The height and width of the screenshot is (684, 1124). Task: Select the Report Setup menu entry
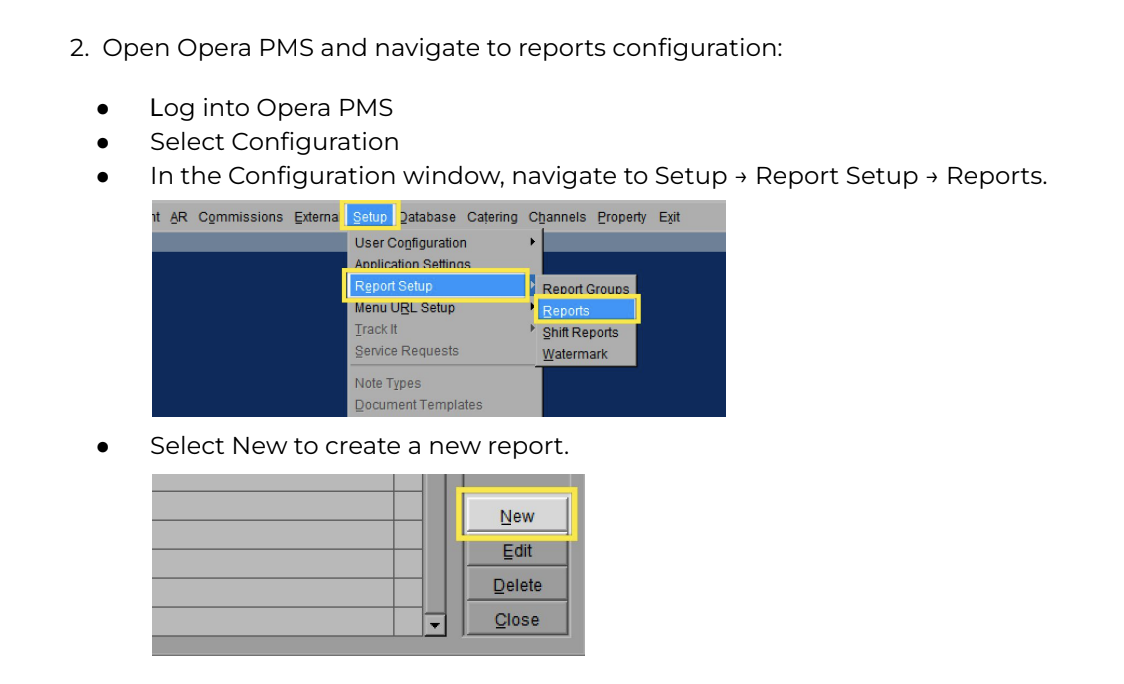(x=437, y=286)
